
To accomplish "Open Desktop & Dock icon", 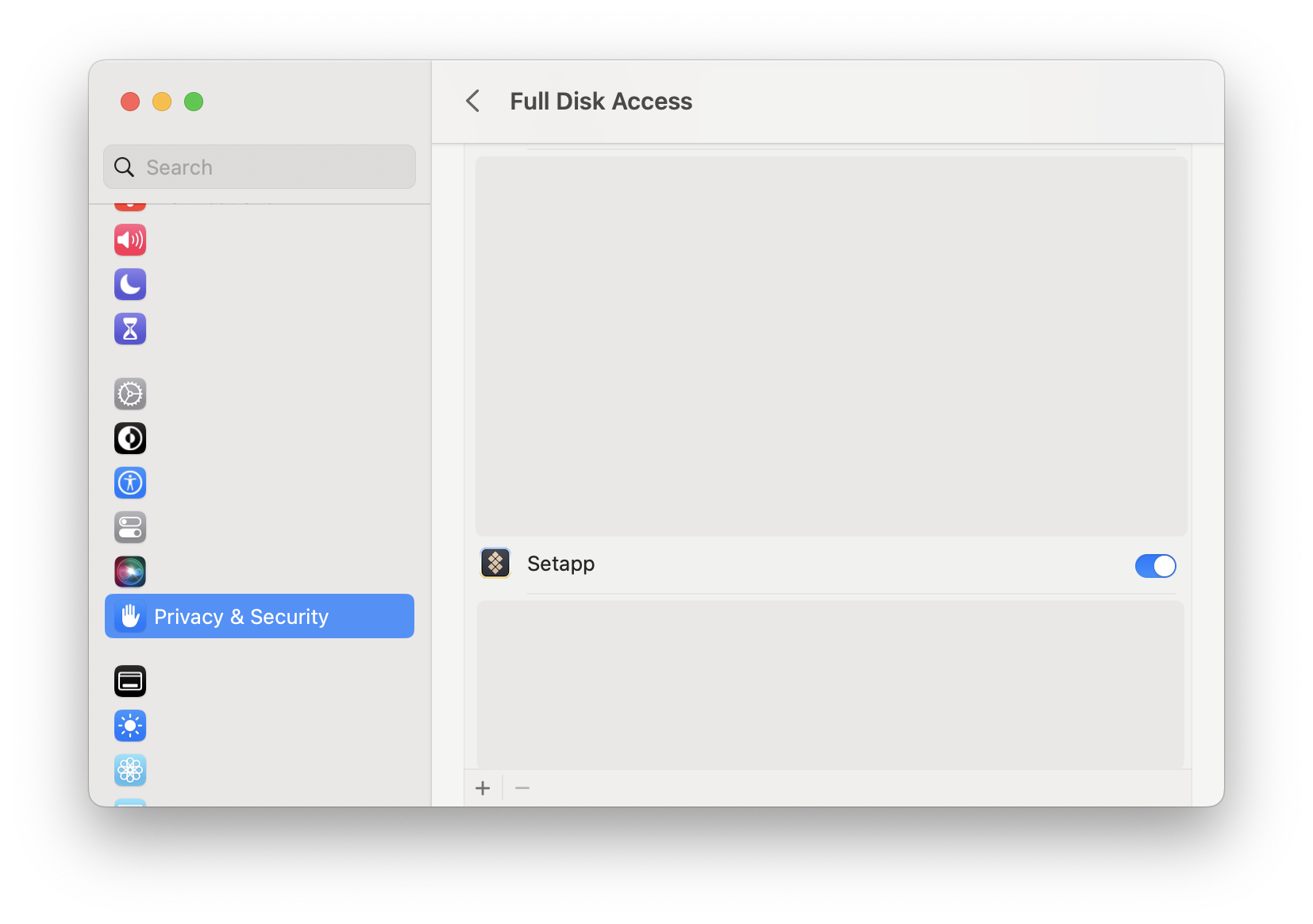I will pyautogui.click(x=130, y=681).
